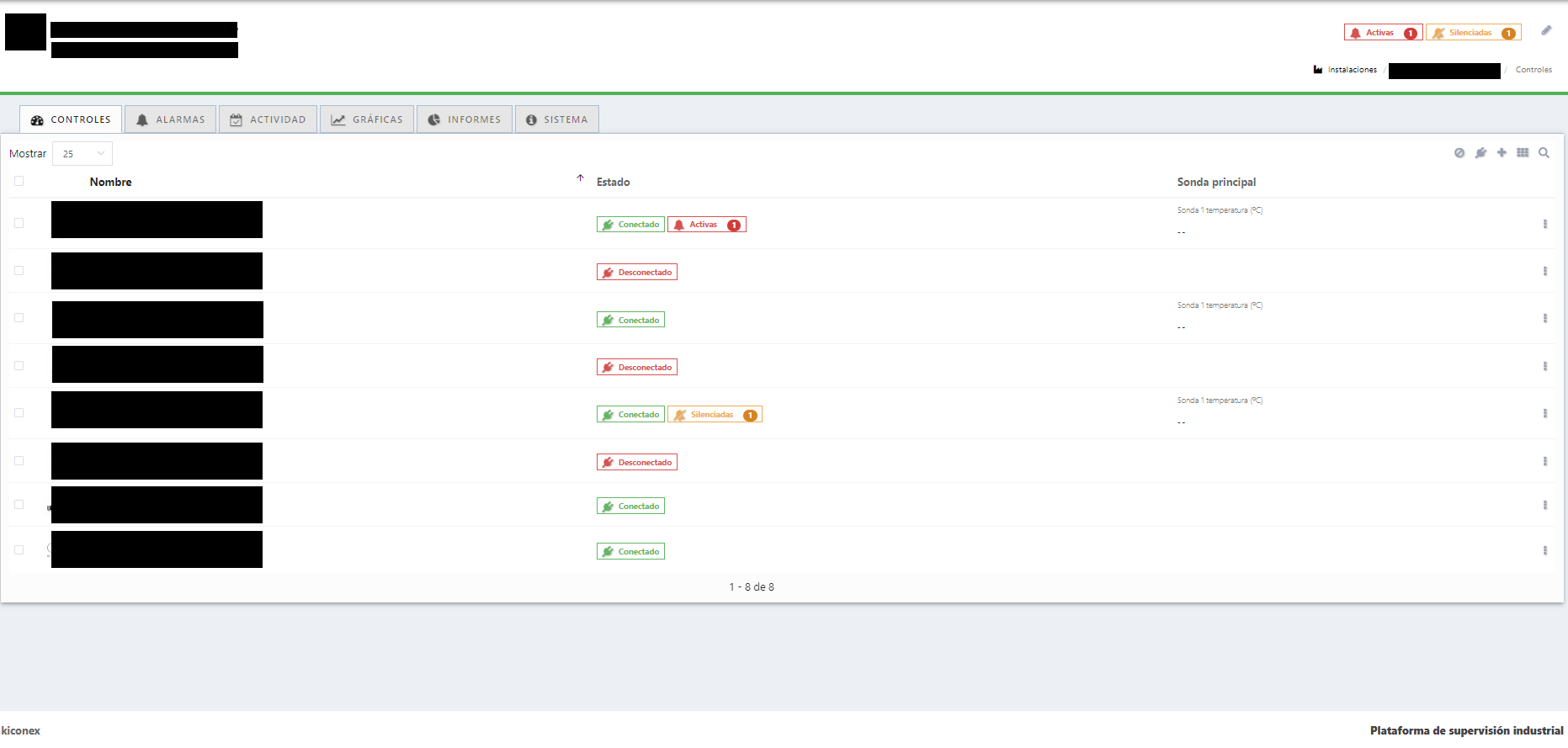1568x748 pixels.
Task: Click the pencil edit icon in header
Action: pyautogui.click(x=1546, y=31)
